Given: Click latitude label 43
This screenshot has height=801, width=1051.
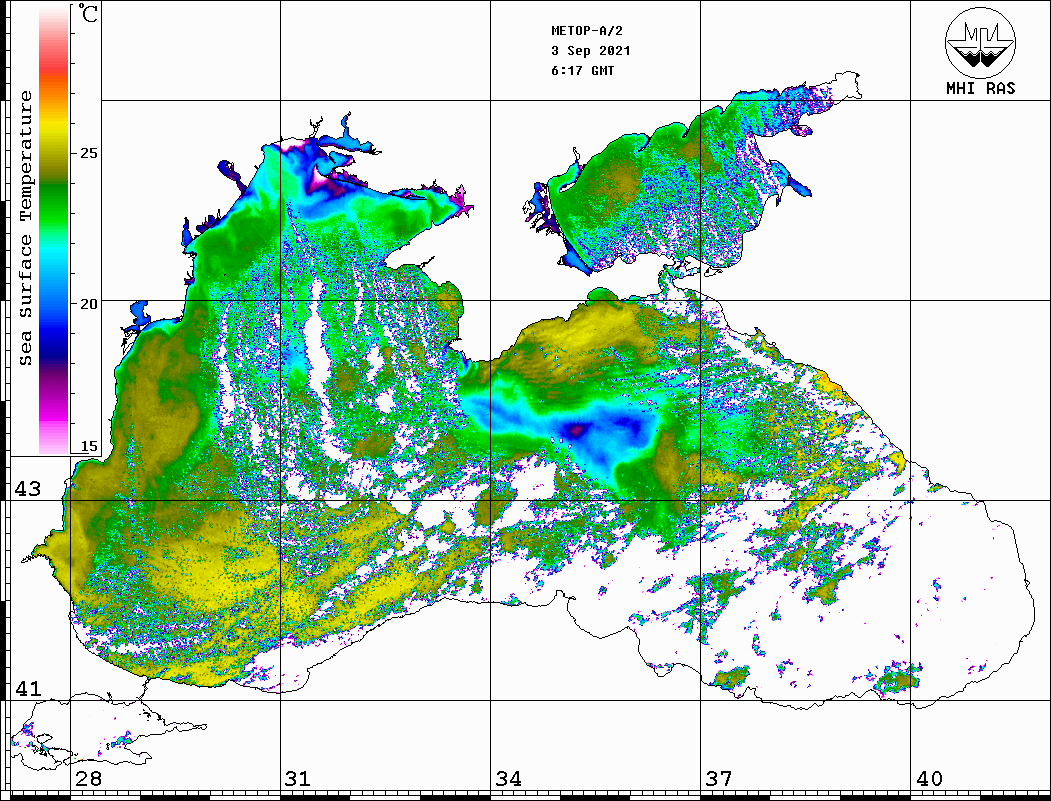Looking at the screenshot, I should pos(28,489).
